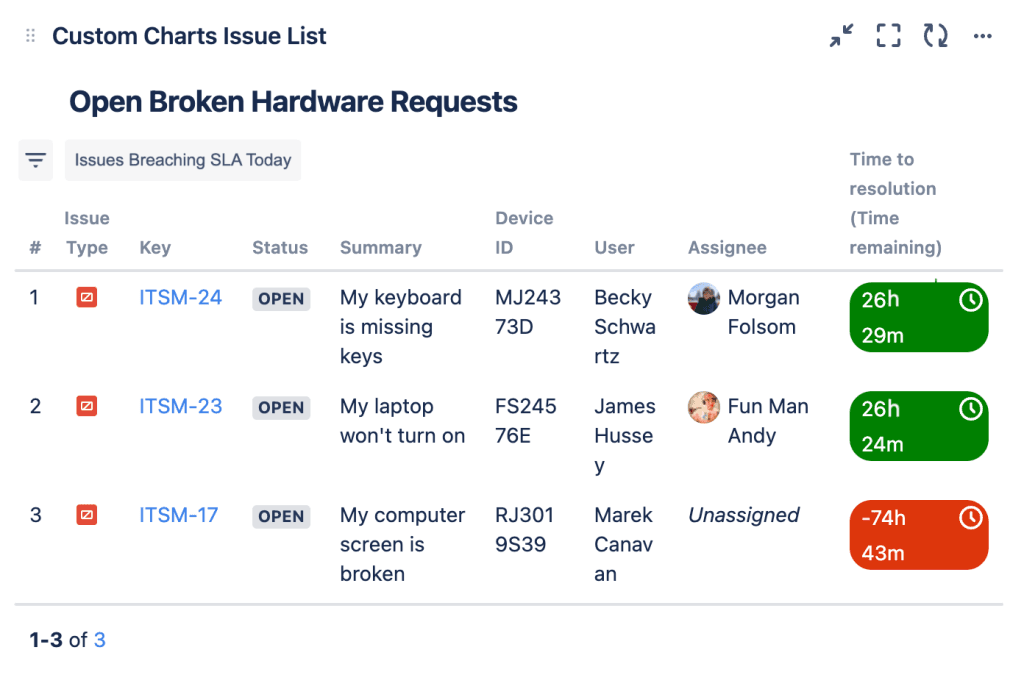Viewport: 1024px width, 675px height.
Task: Click the clock icon on the 26h 29m badge
Action: point(970,300)
